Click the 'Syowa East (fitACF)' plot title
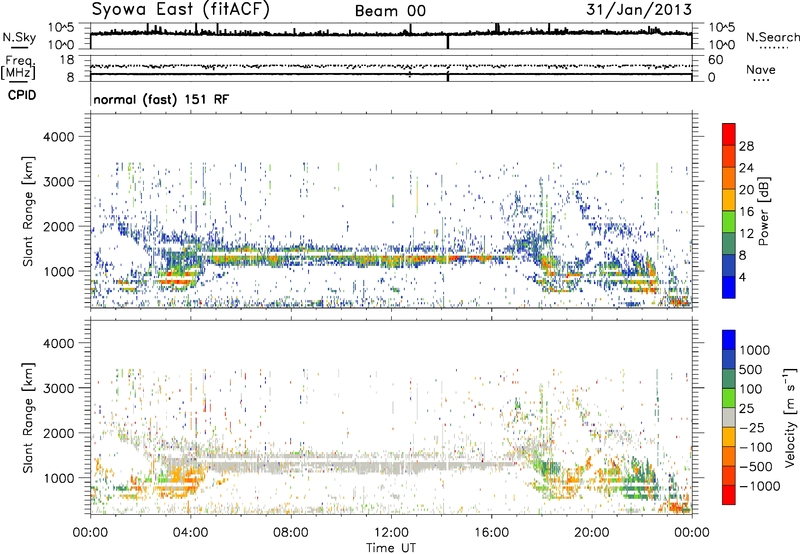The height and width of the screenshot is (554, 800). [x=181, y=10]
